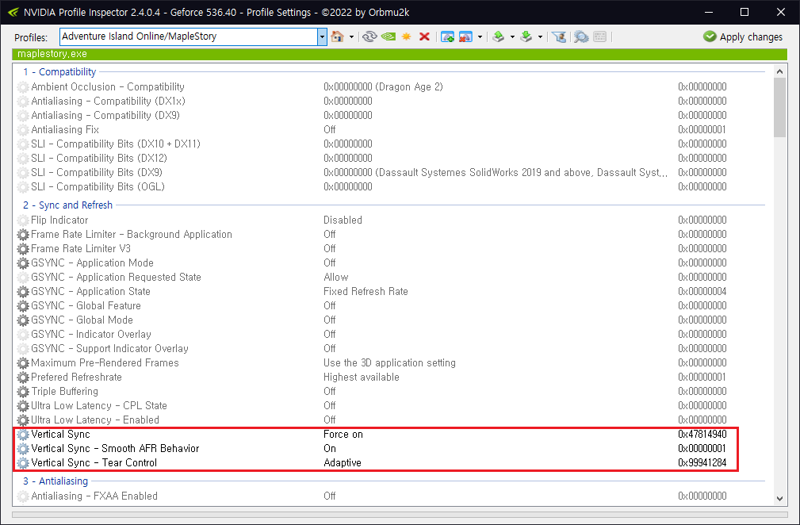Click the green NVIDIA logo restore icon

[x=388, y=37]
